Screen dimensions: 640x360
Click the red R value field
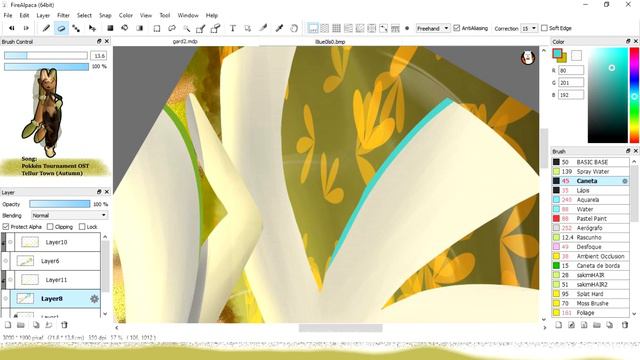point(571,70)
